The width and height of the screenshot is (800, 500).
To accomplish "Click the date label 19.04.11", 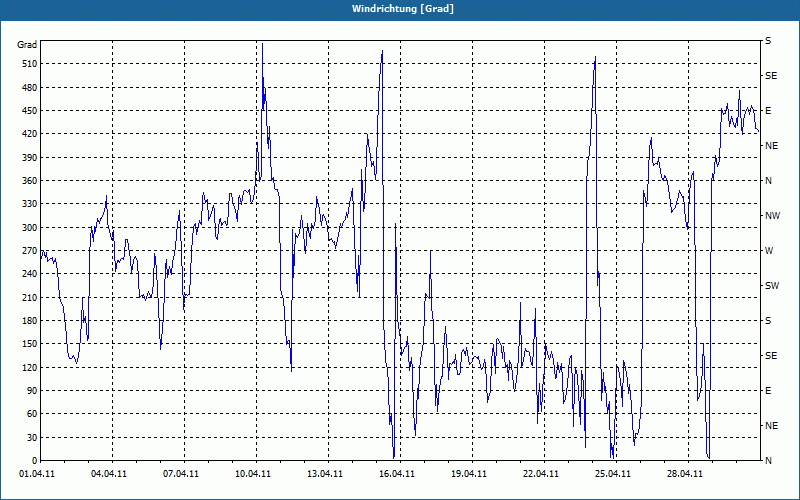I will tap(468, 474).
